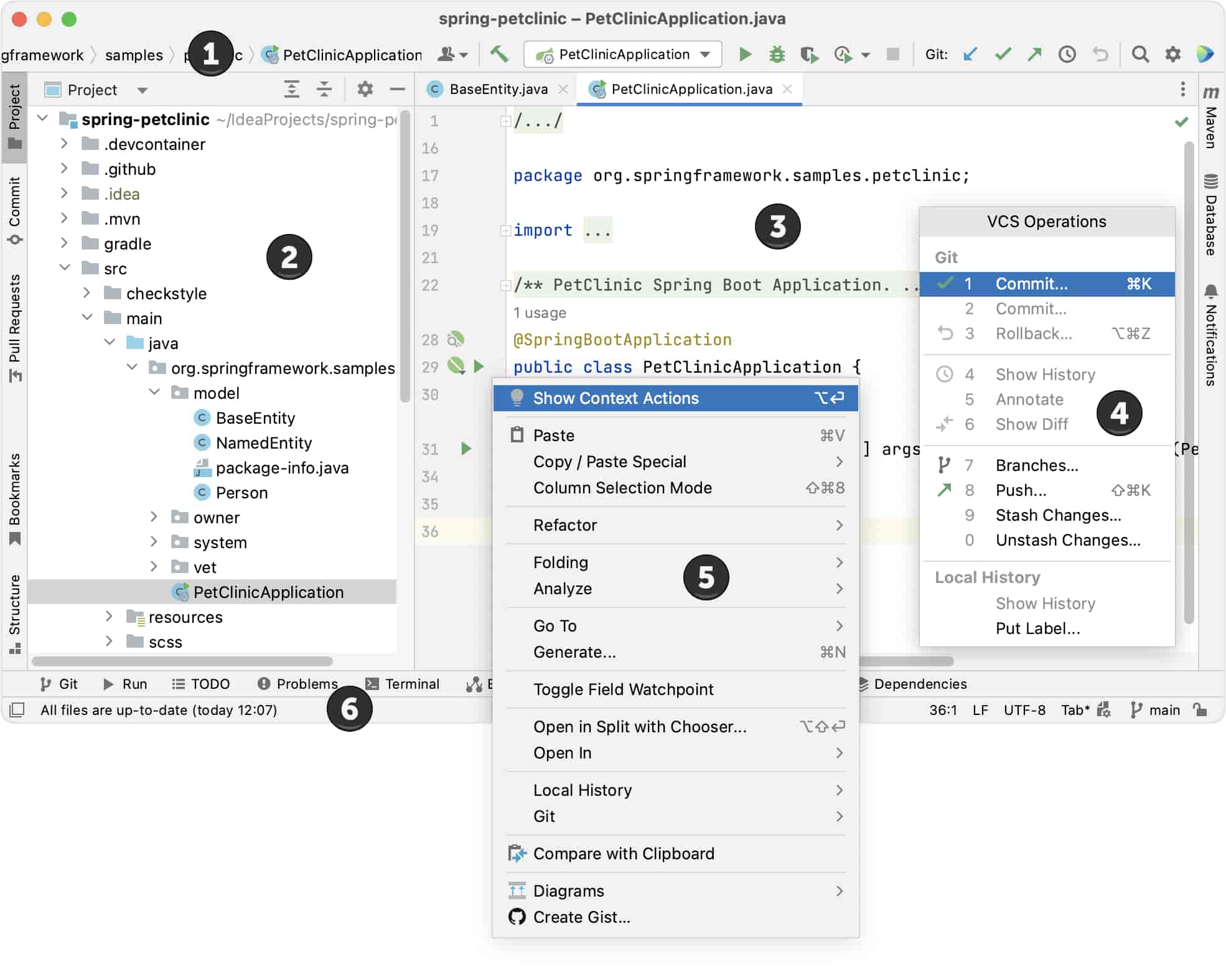Select Create Gist... in the context menu

coord(676,917)
